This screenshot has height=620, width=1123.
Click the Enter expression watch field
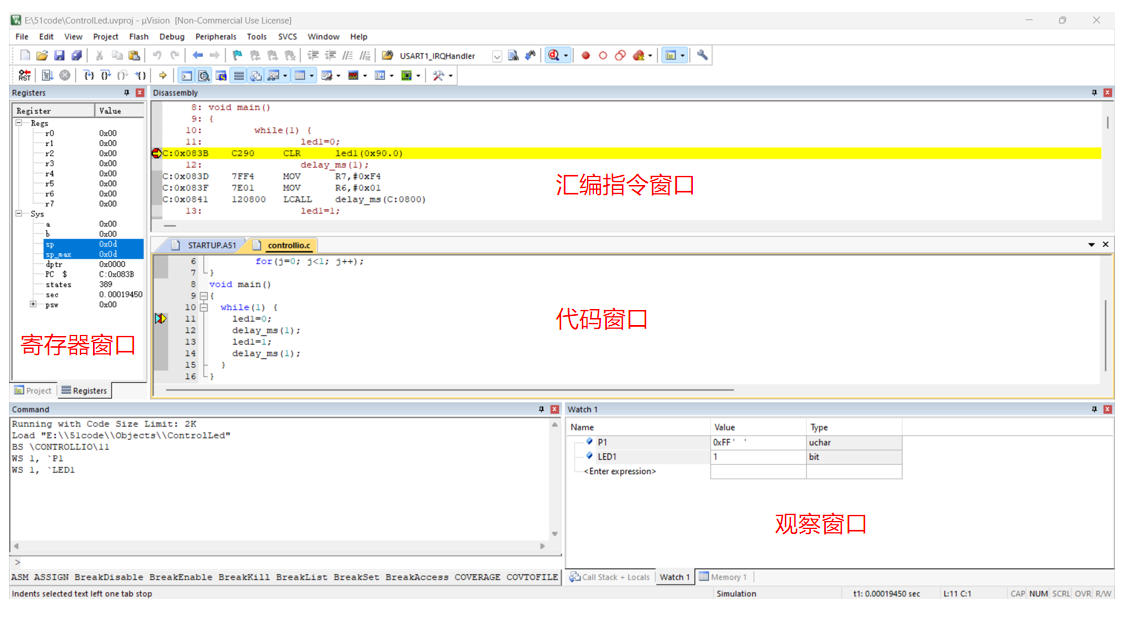[620, 471]
